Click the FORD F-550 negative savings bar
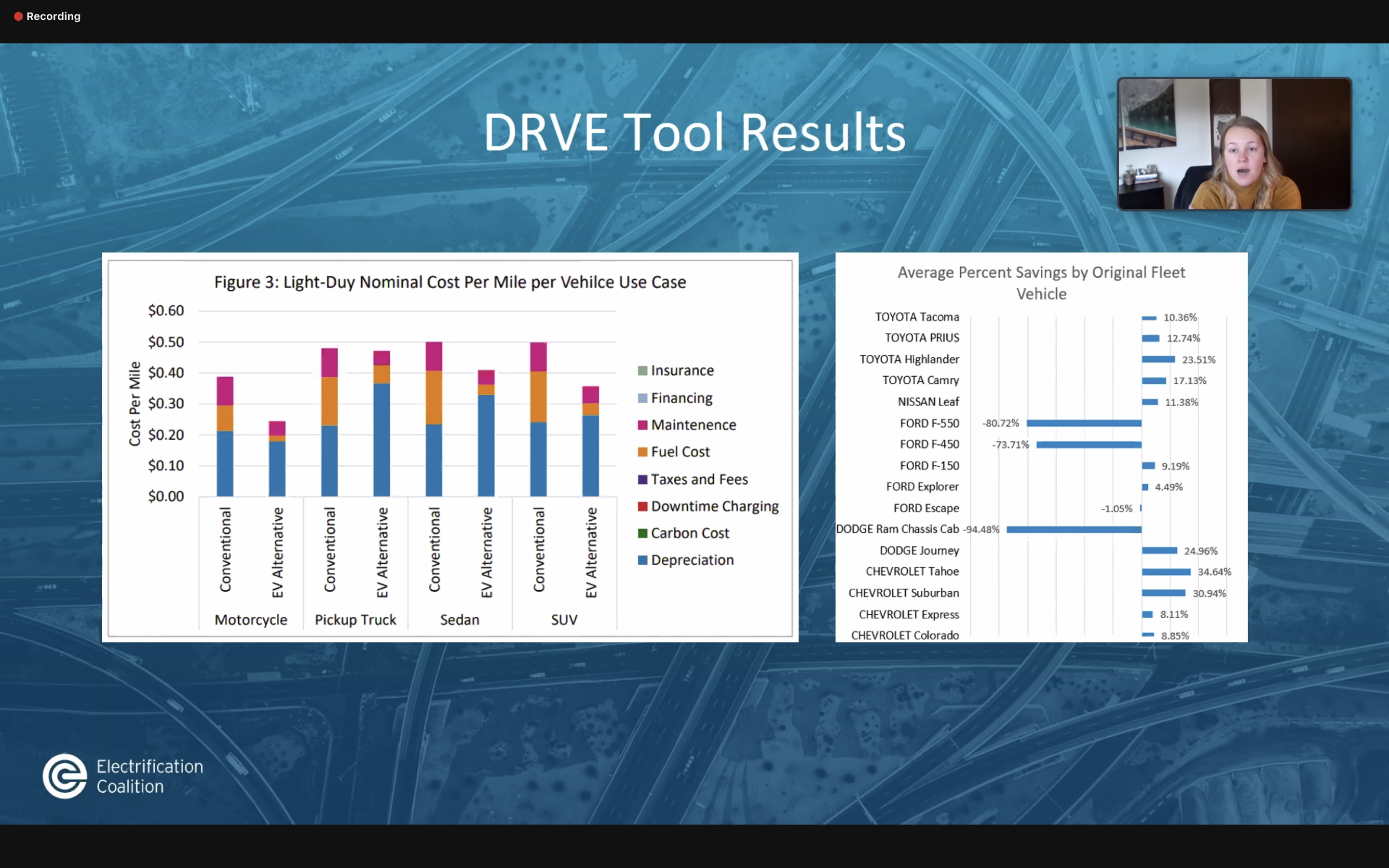The image size is (1389, 868). 1084,423
